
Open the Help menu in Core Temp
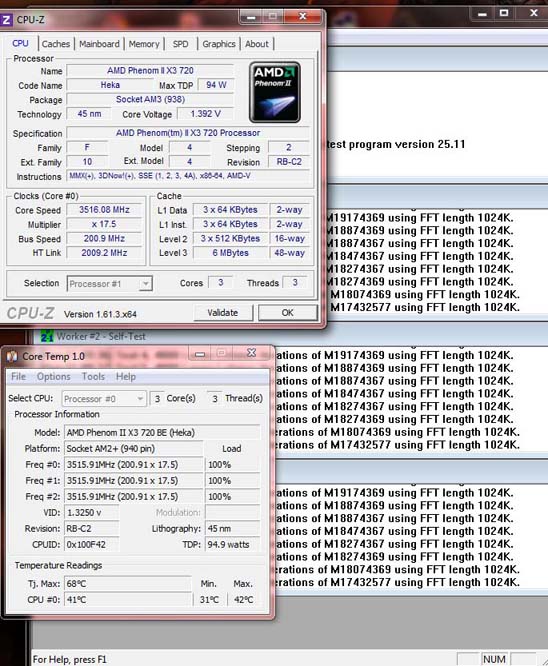point(126,376)
